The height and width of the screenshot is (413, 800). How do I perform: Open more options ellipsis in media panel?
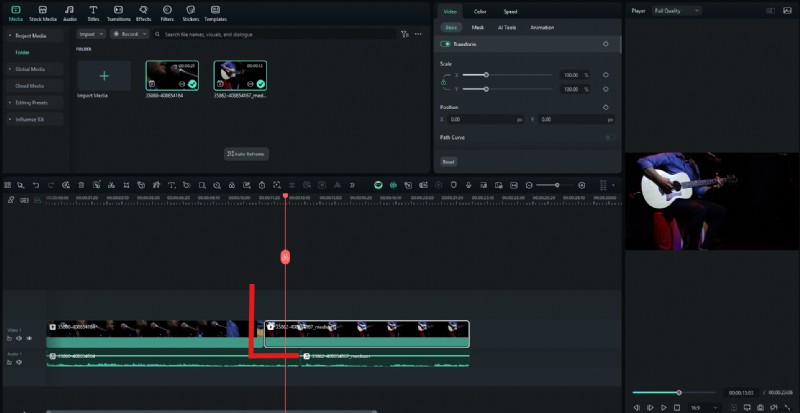[418, 34]
